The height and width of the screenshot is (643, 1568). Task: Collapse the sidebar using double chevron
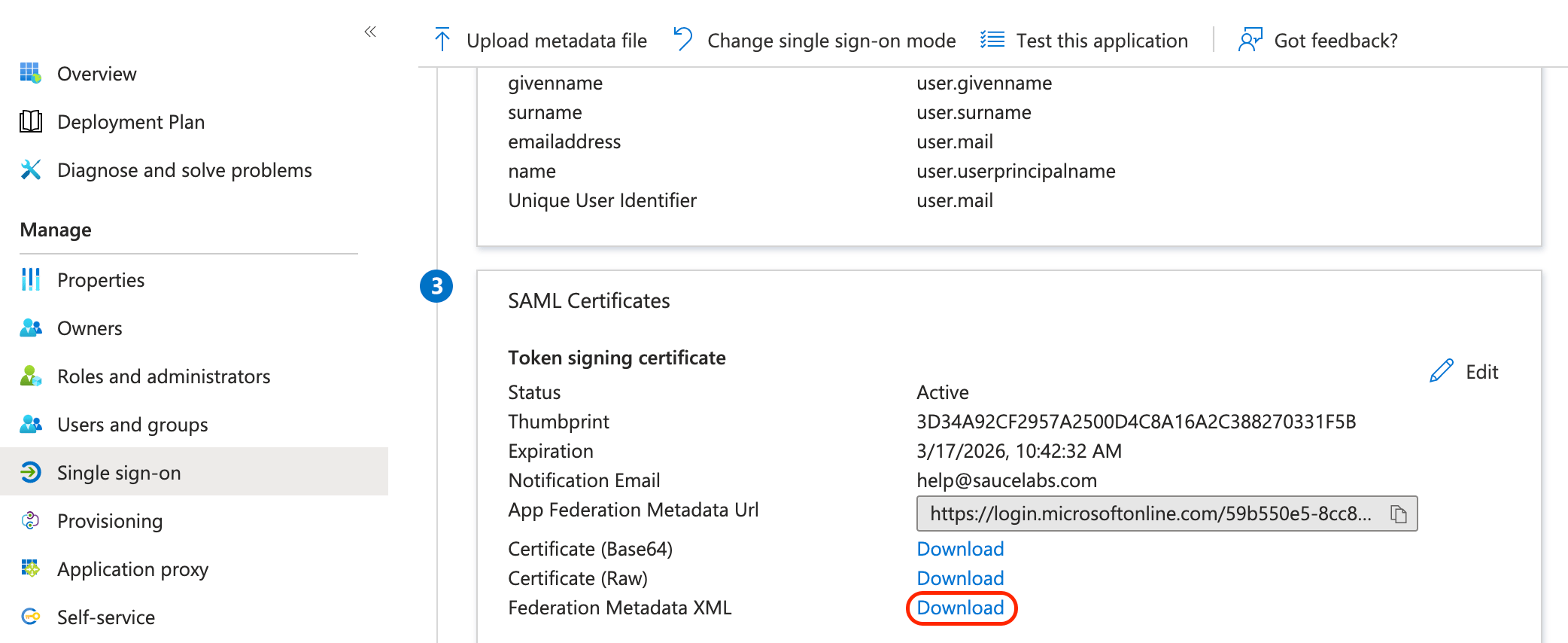point(369,32)
